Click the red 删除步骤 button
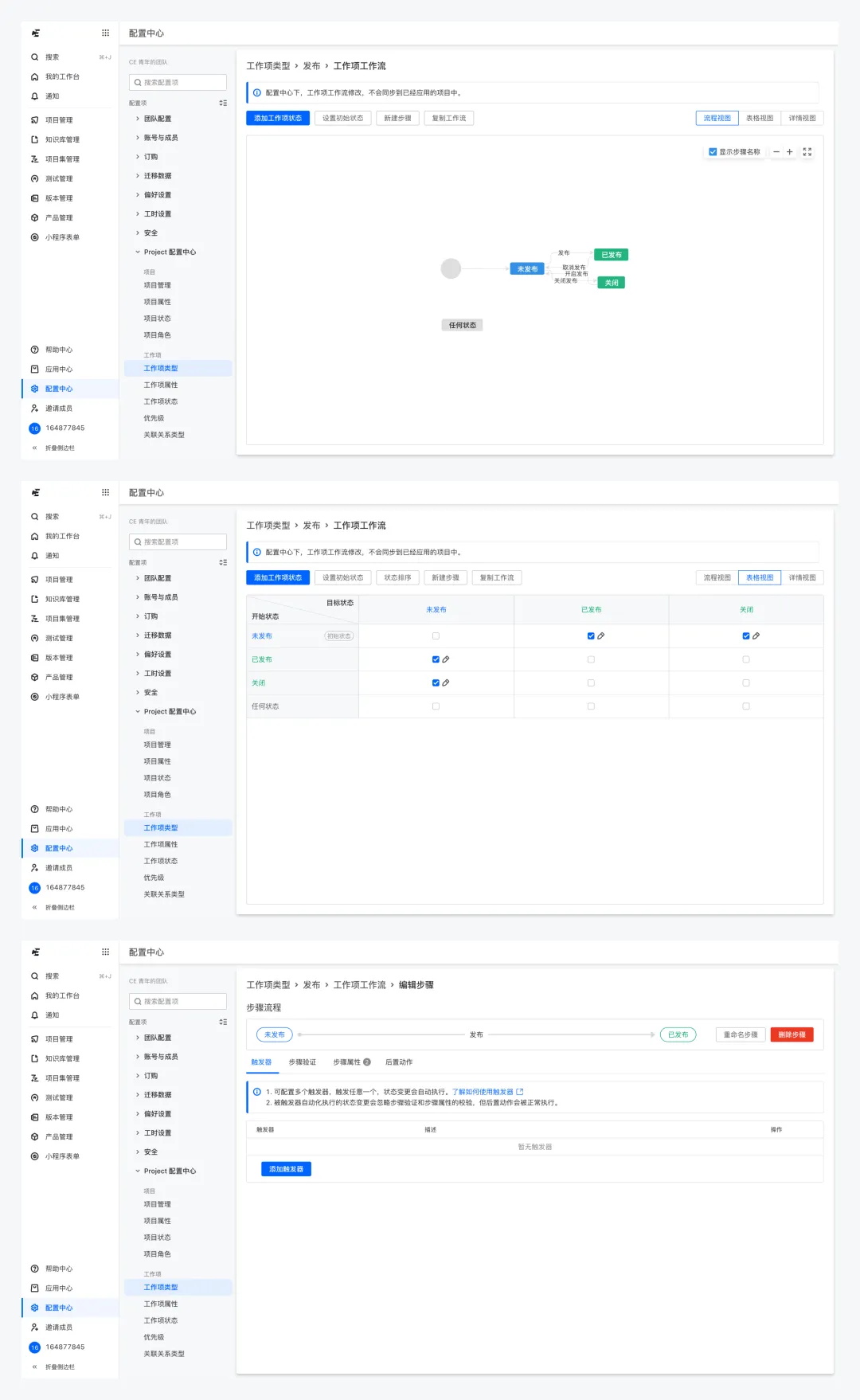The height and width of the screenshot is (1400, 860). (792, 1034)
